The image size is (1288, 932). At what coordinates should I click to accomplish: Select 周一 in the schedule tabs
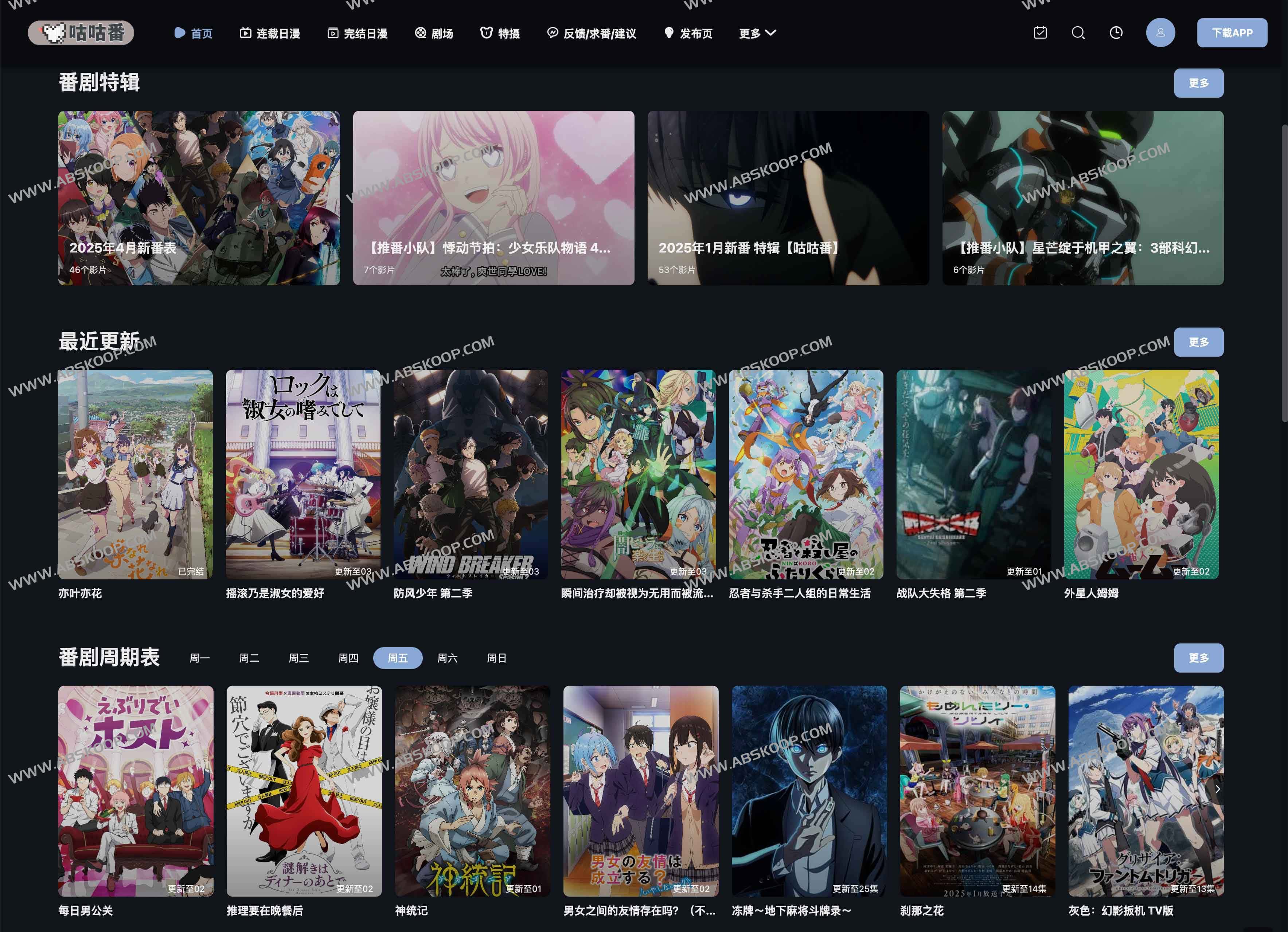[199, 658]
